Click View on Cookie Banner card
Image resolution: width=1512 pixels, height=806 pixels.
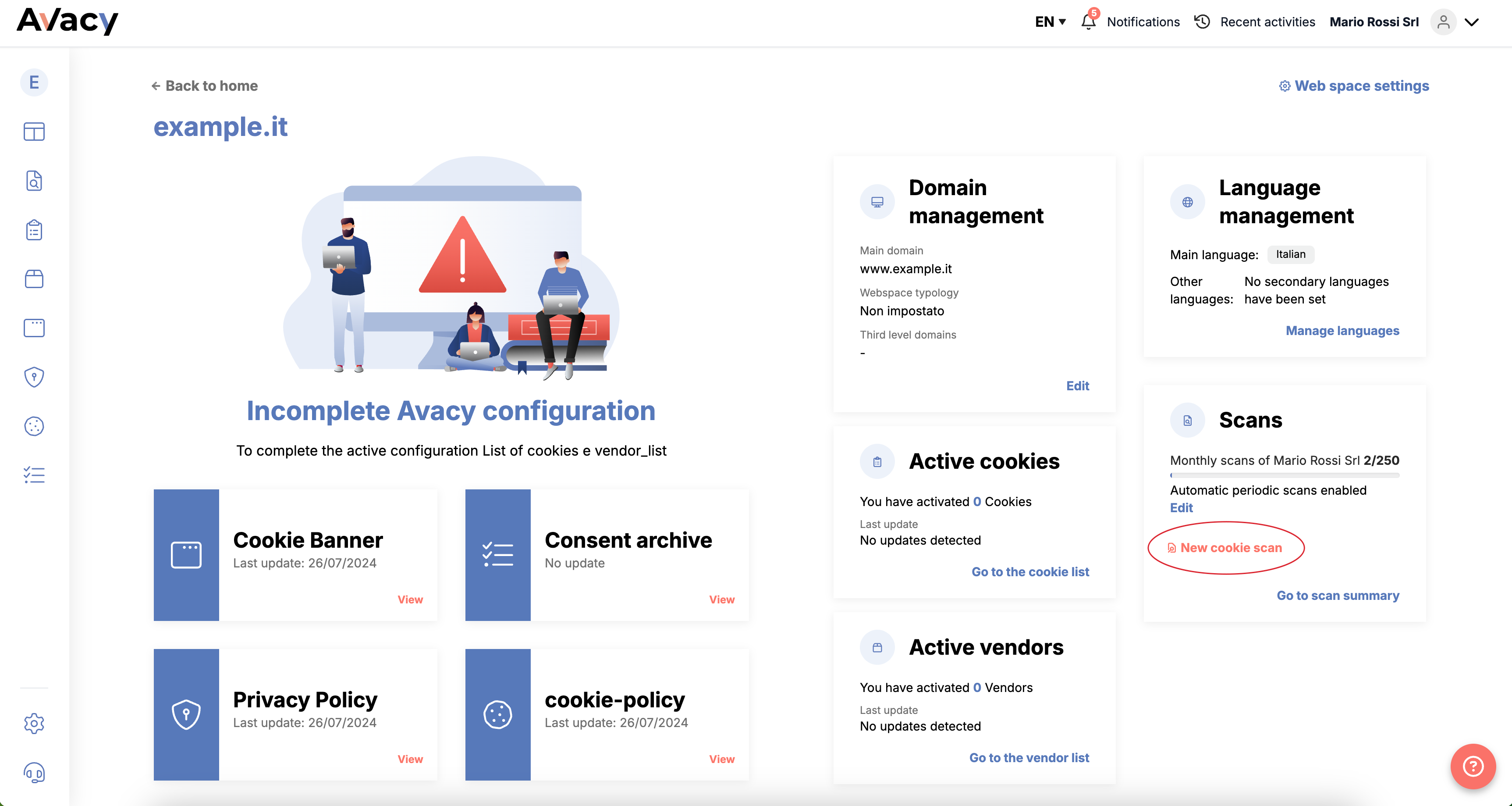coord(410,599)
